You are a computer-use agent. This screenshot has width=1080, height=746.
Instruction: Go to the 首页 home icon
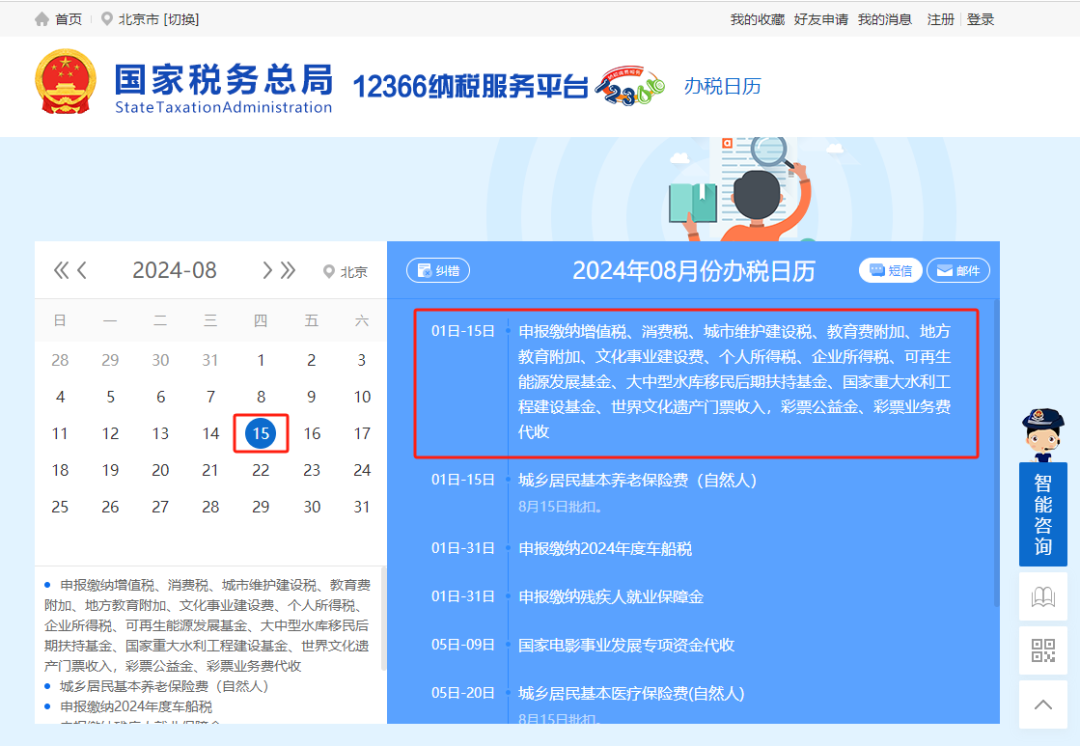click(41, 19)
